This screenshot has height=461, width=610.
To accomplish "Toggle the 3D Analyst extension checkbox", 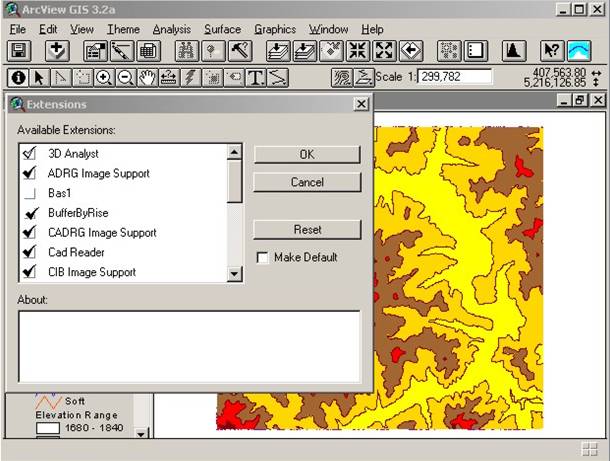I will (x=30, y=153).
